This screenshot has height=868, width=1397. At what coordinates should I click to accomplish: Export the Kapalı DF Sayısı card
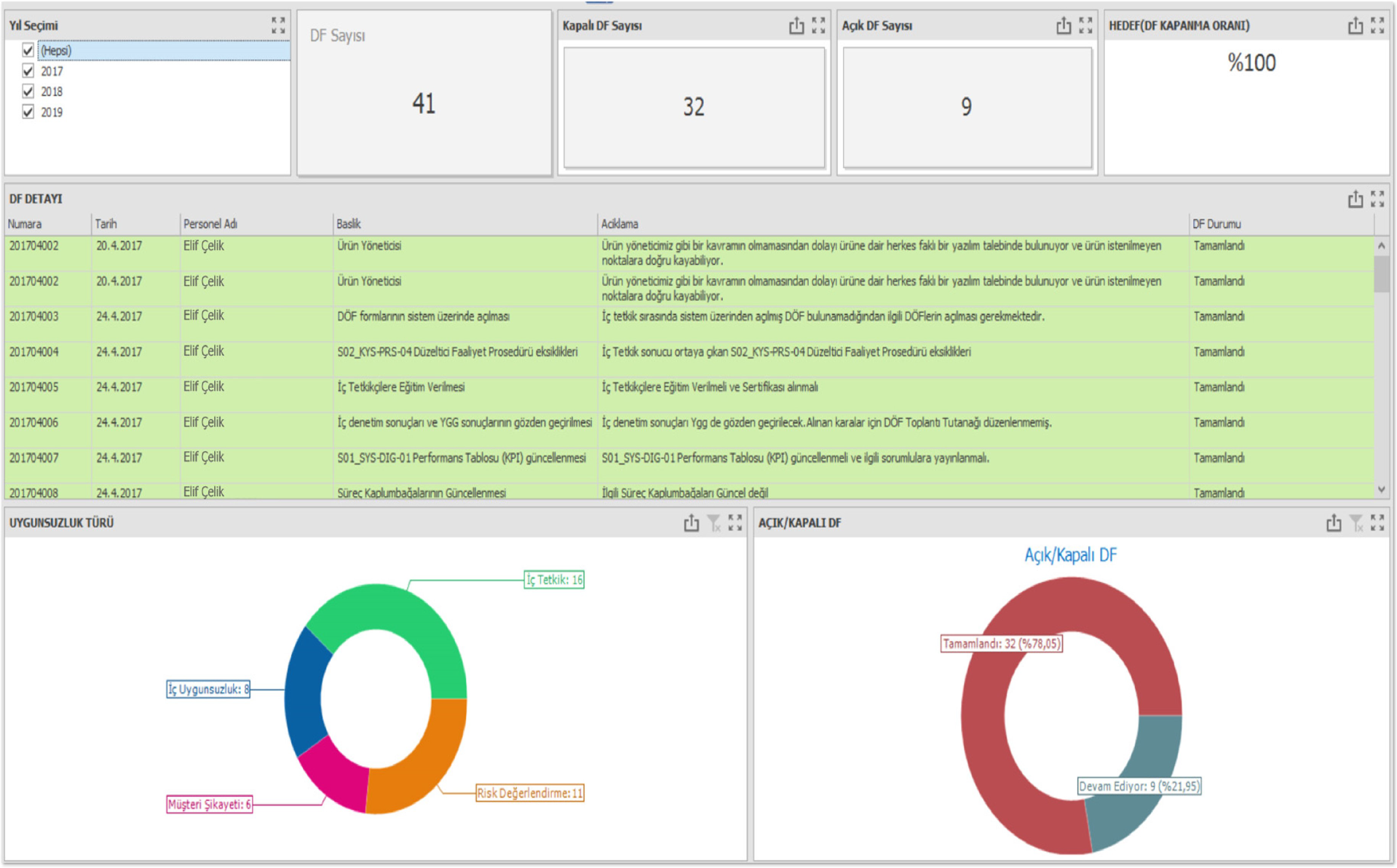point(796,26)
